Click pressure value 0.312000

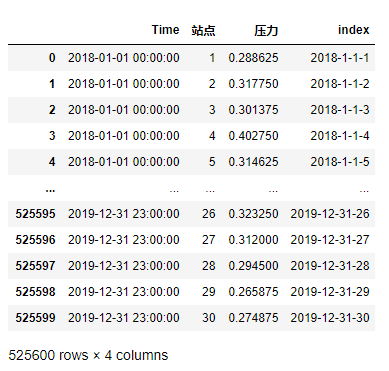pos(253,240)
